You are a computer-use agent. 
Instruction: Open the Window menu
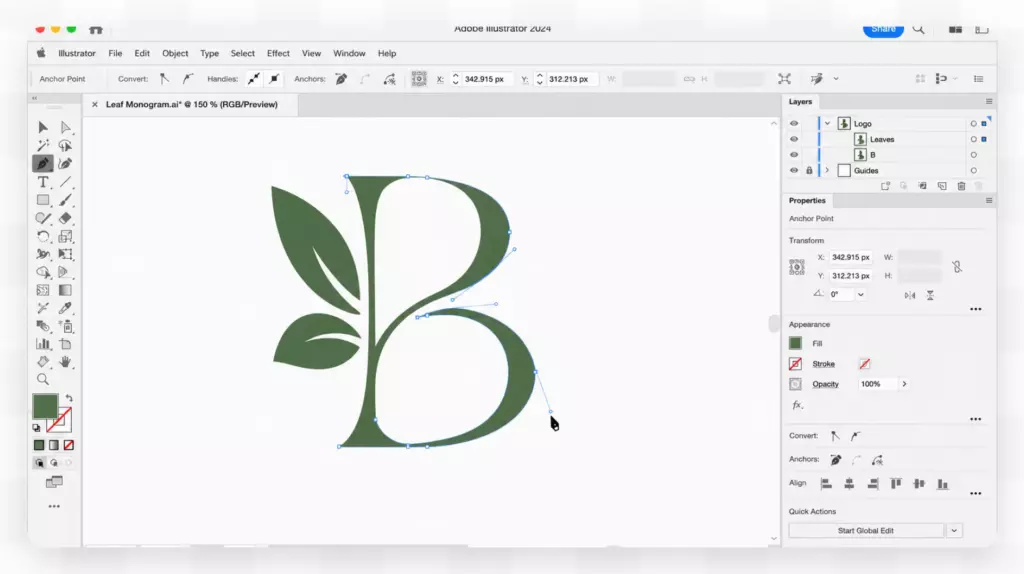tap(349, 54)
